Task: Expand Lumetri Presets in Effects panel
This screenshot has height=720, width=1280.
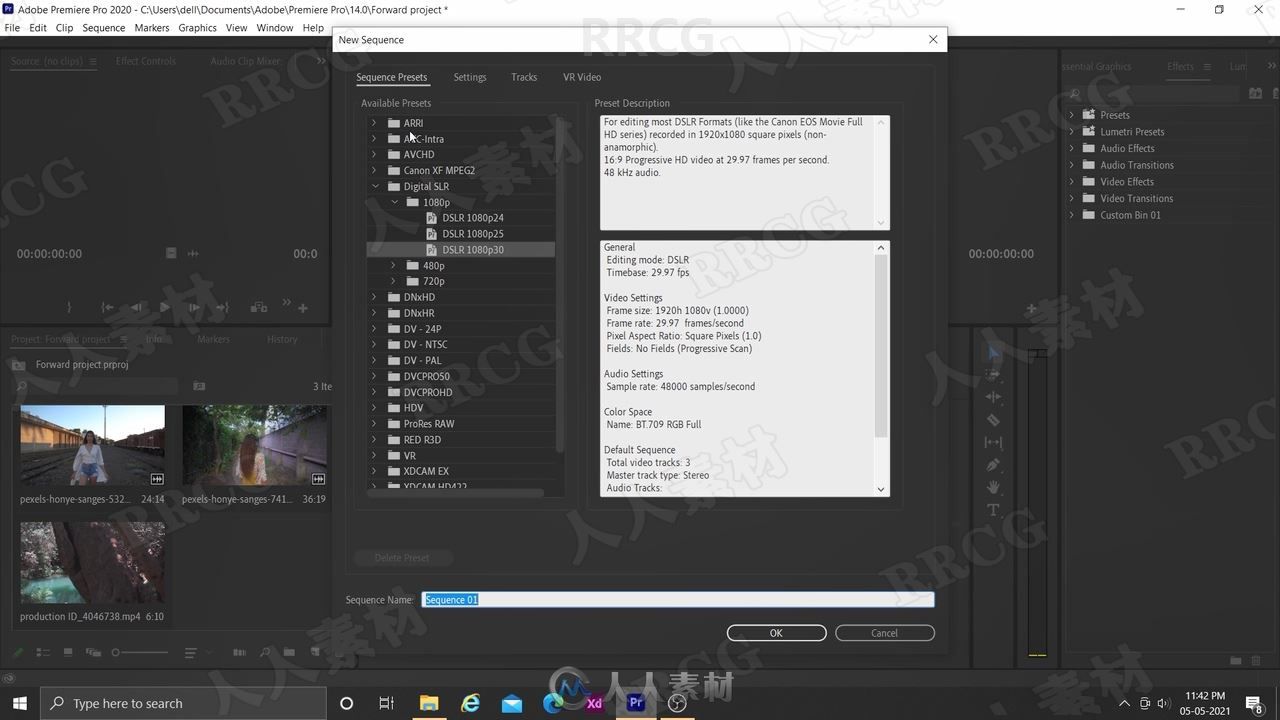Action: (x=1072, y=131)
